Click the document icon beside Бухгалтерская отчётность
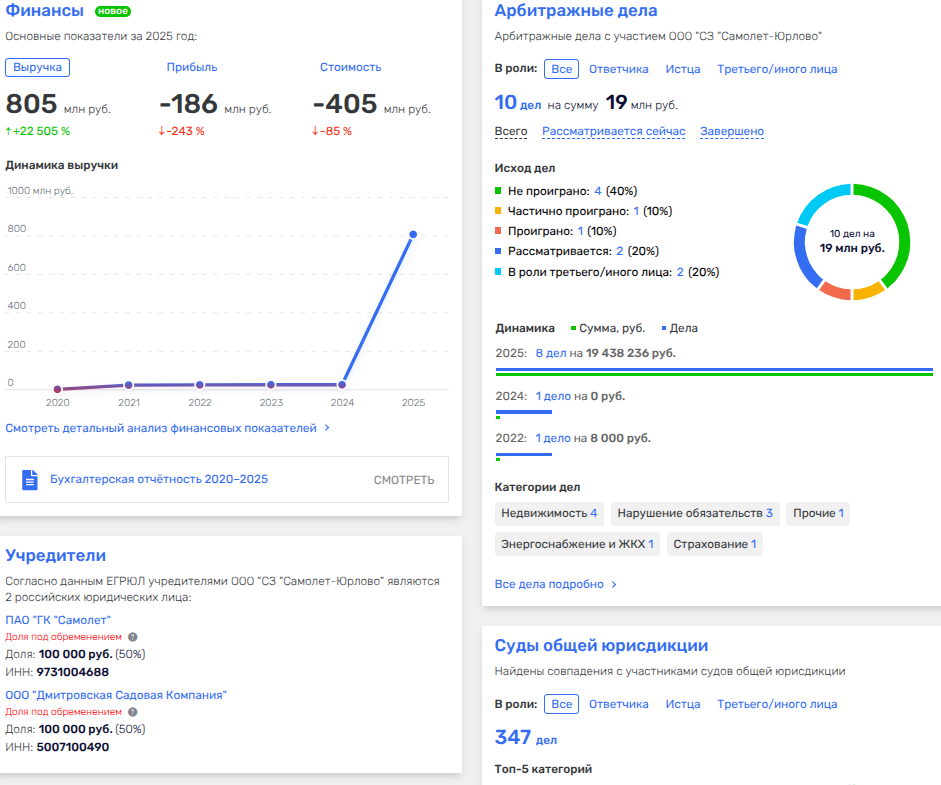 [30, 480]
